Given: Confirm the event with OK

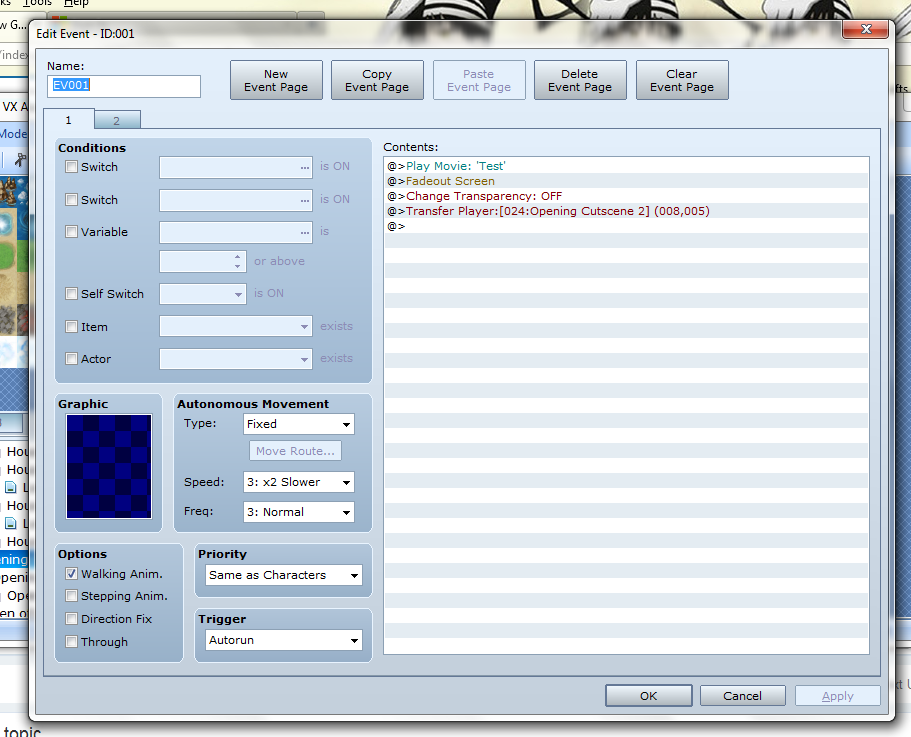Looking at the screenshot, I should click(x=648, y=696).
